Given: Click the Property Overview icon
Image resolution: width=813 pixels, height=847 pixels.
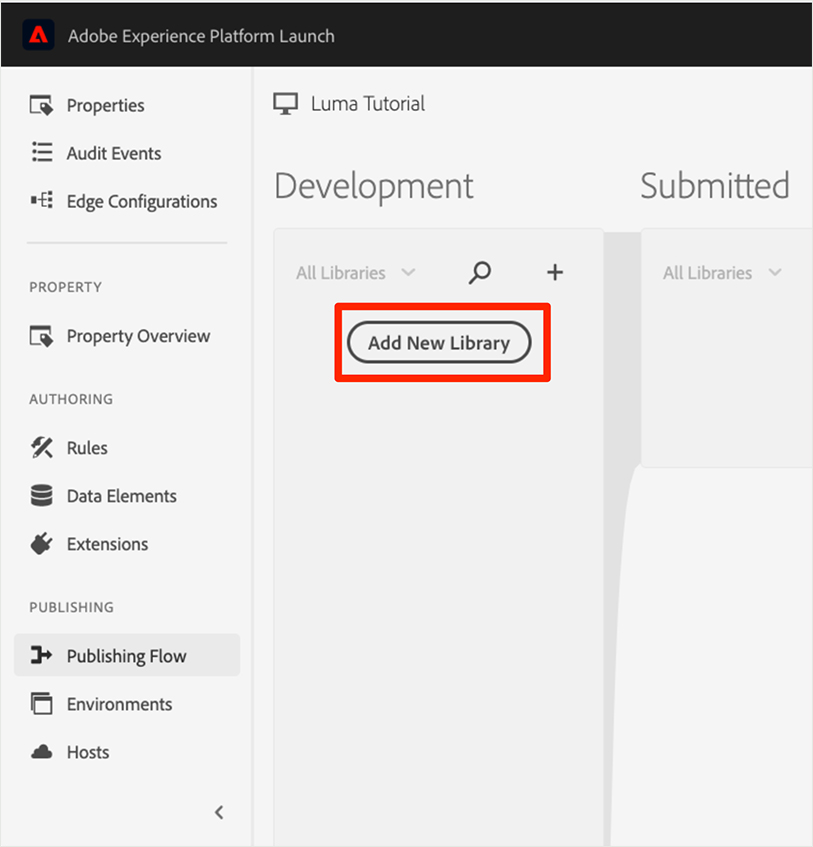Looking at the screenshot, I should click(x=41, y=336).
